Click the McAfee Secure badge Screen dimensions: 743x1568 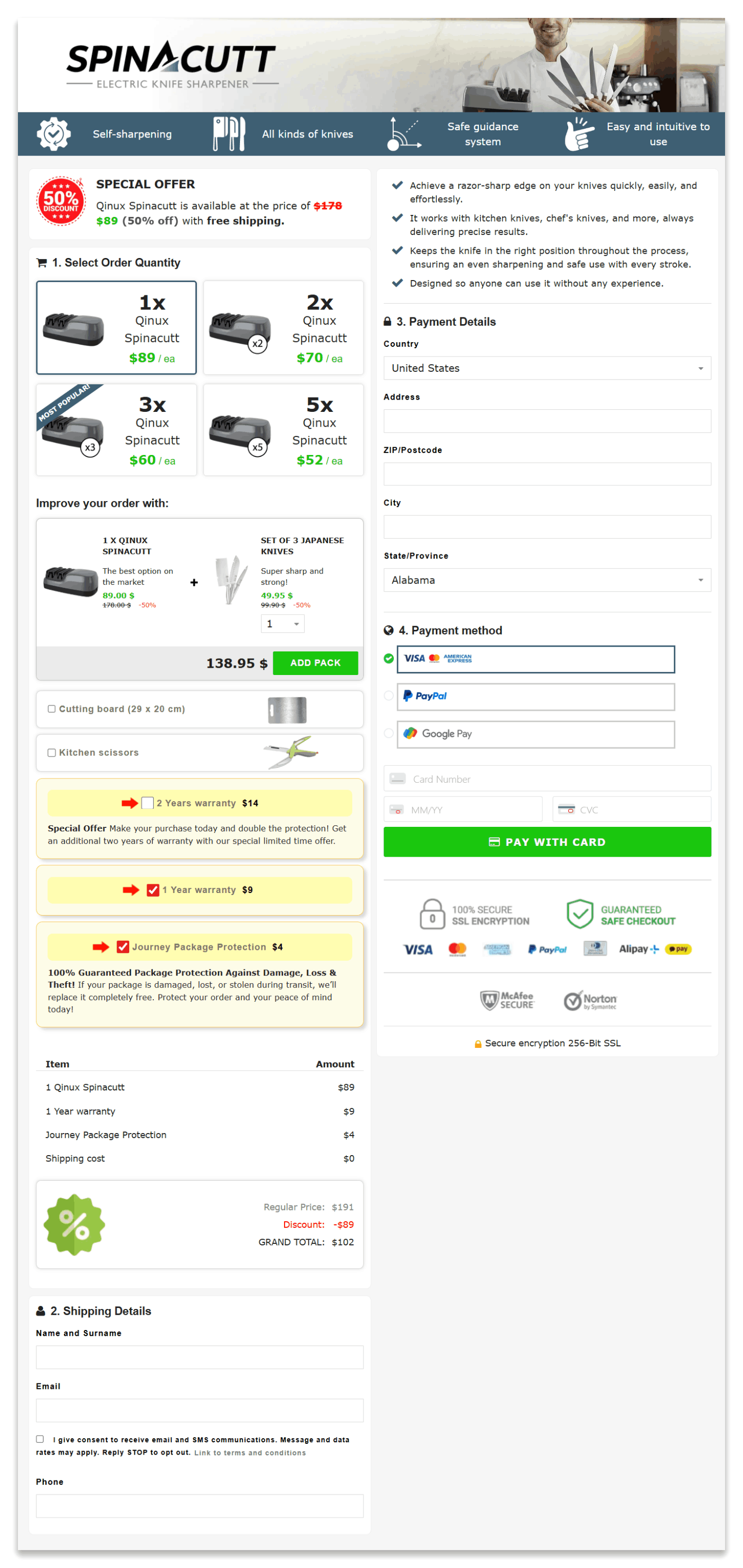click(506, 1000)
